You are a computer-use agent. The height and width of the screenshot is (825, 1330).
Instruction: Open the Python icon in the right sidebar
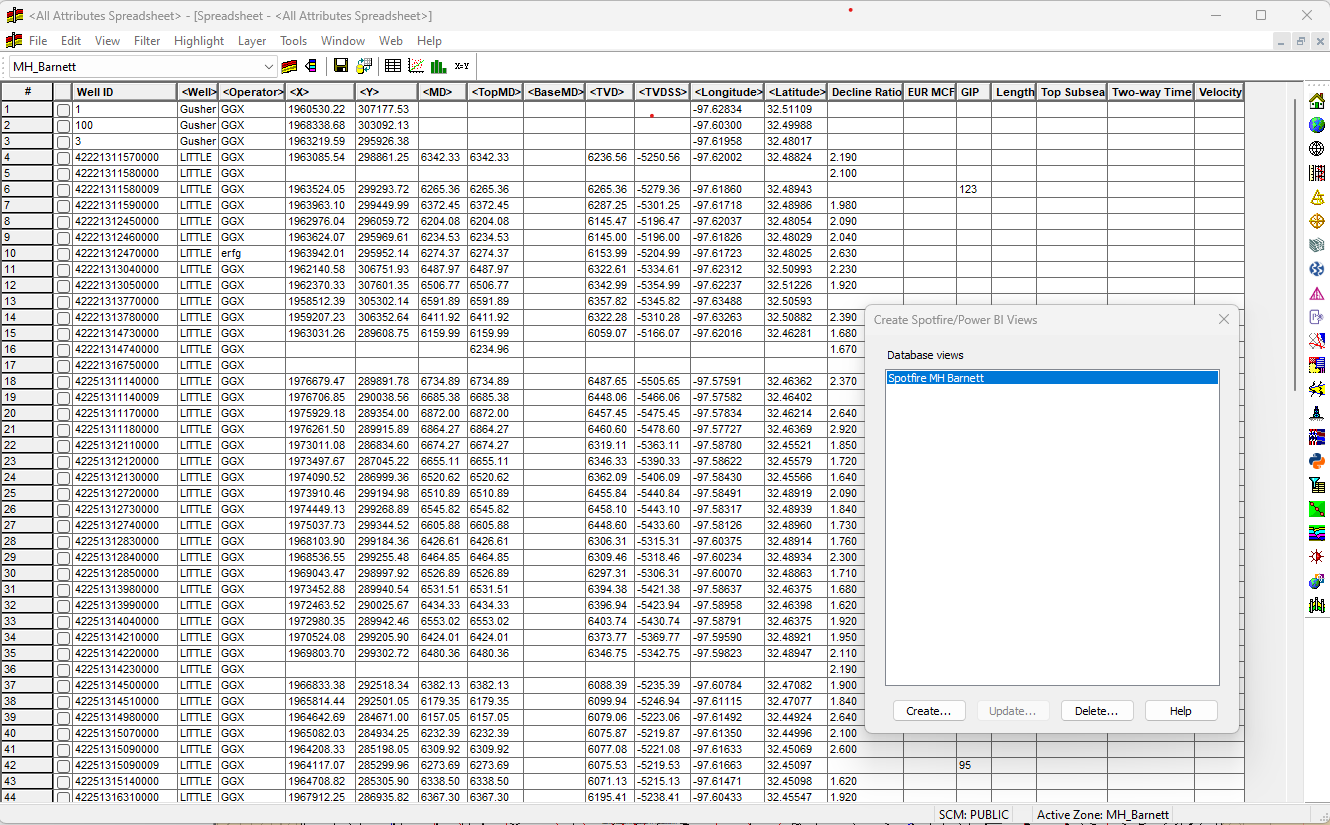[x=1317, y=460]
